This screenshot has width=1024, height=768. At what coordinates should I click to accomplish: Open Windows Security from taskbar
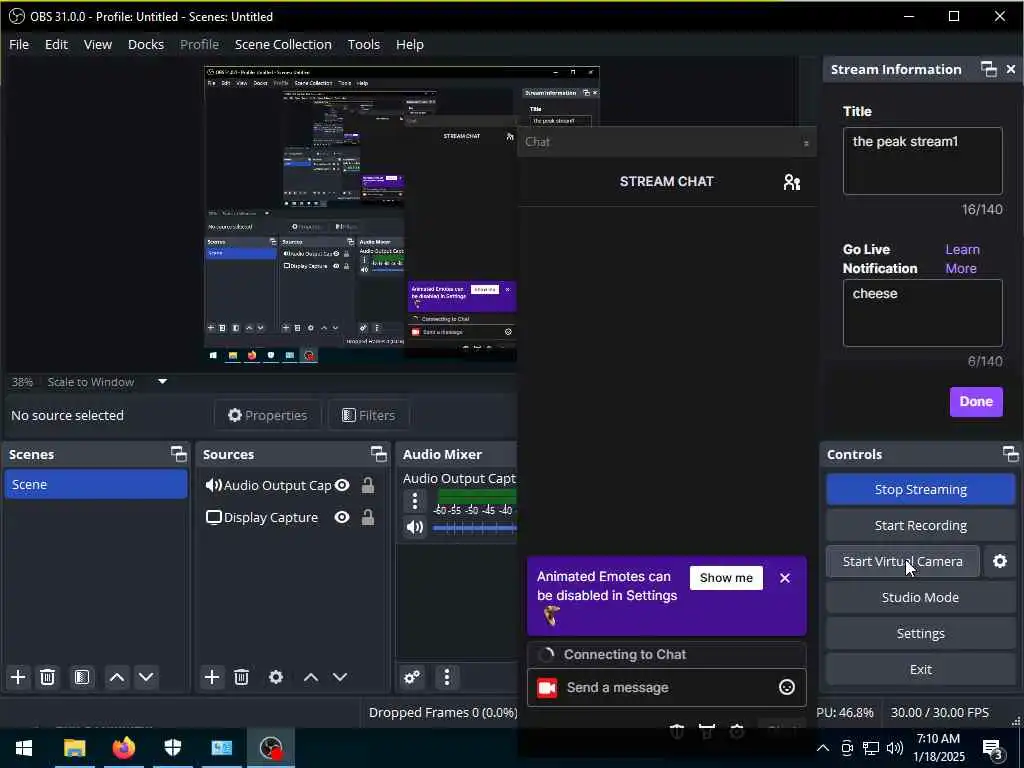point(172,748)
